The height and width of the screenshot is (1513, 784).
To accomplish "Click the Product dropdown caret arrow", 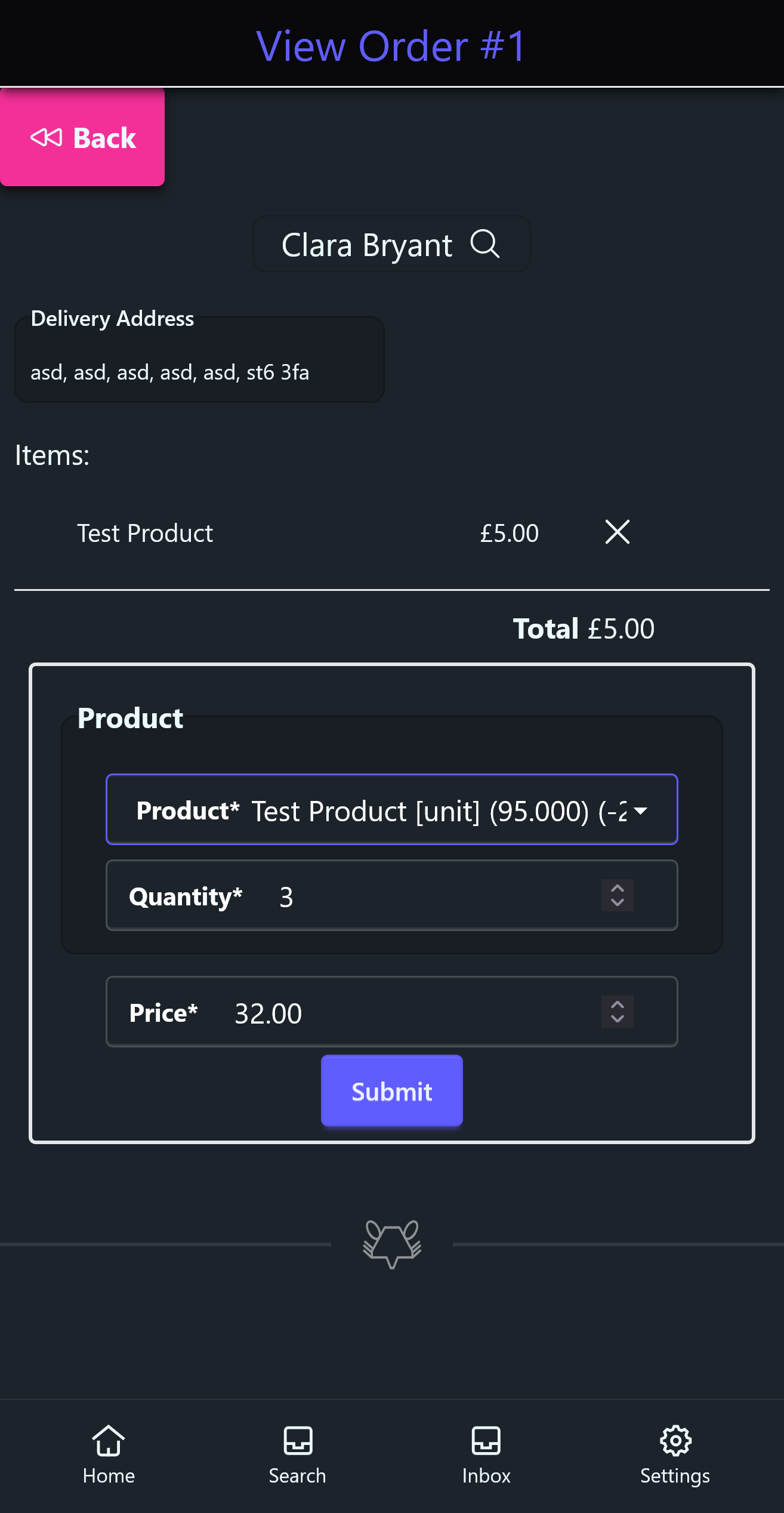I will [641, 811].
